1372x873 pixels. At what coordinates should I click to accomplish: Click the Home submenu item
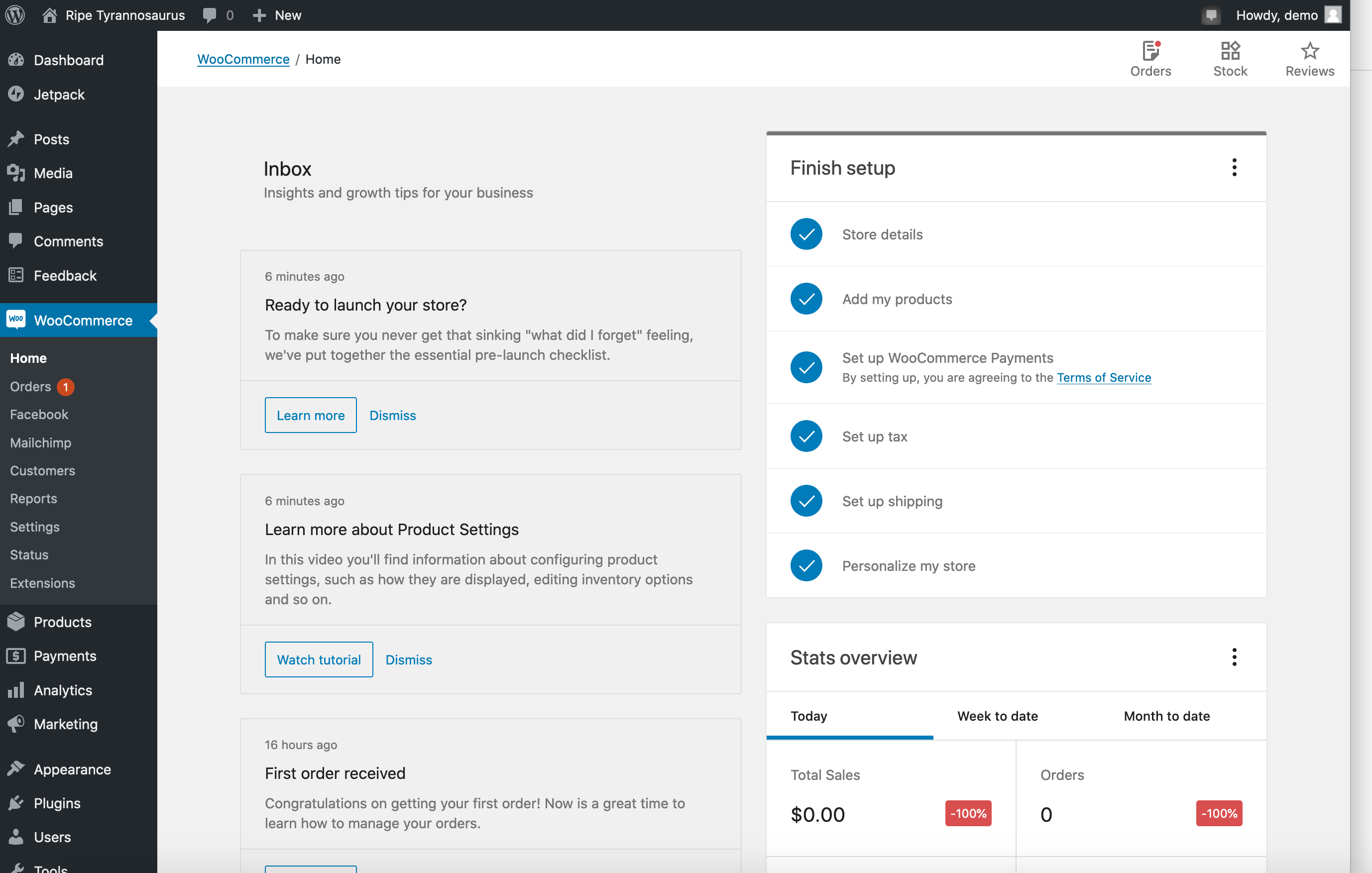pyautogui.click(x=28, y=358)
